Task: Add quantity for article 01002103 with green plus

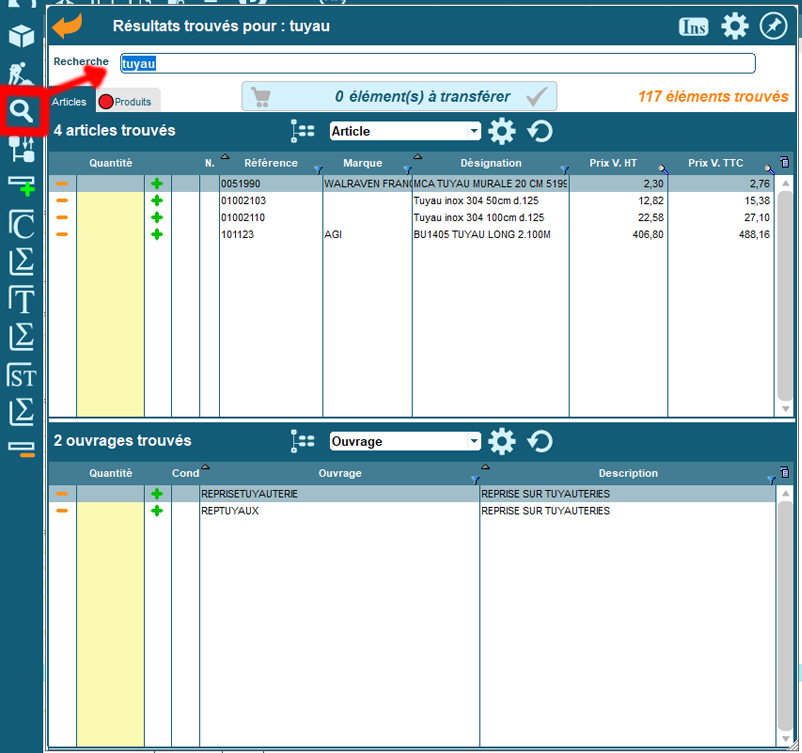Action: click(x=157, y=201)
